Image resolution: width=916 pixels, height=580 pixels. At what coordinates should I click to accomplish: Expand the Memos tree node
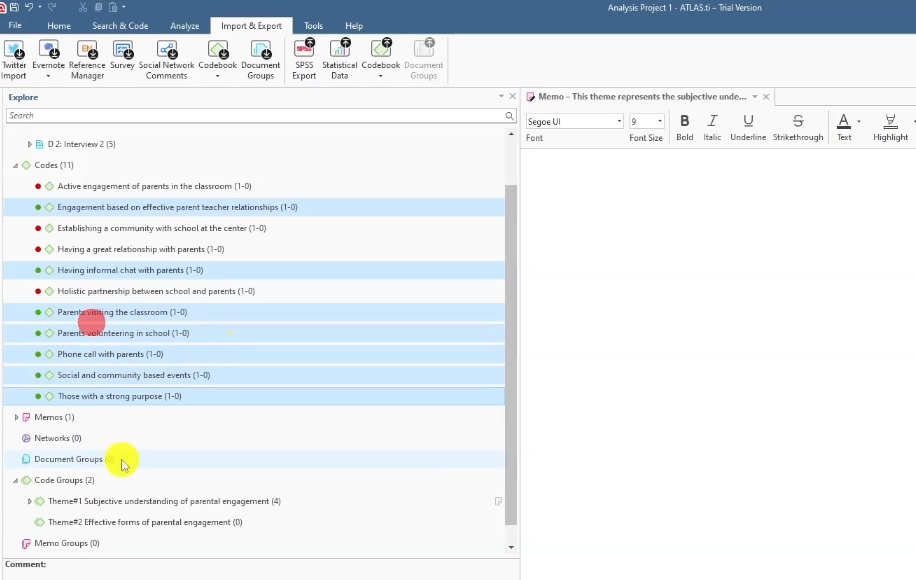click(16, 417)
